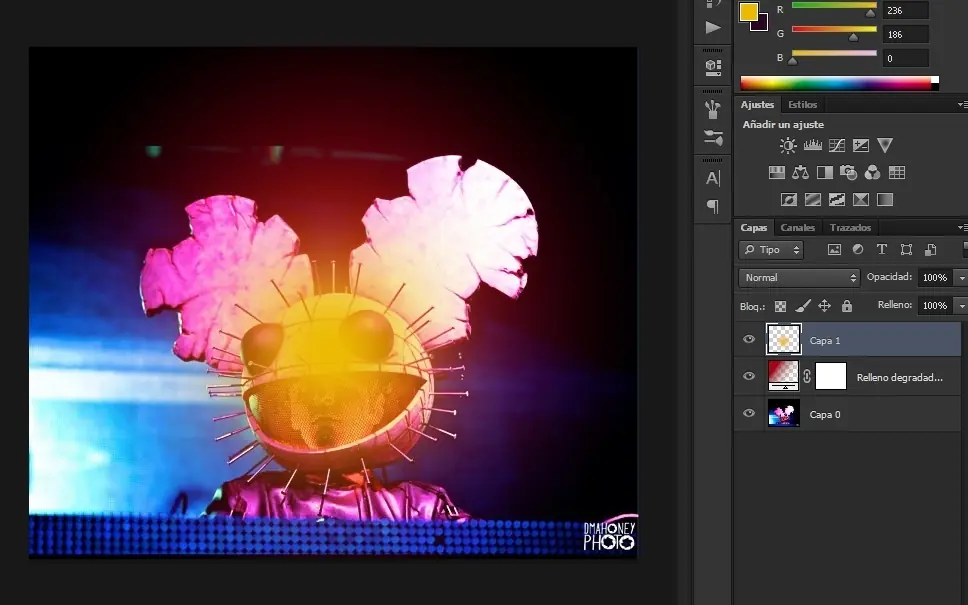Add a Posterize adjustment

coord(812,199)
